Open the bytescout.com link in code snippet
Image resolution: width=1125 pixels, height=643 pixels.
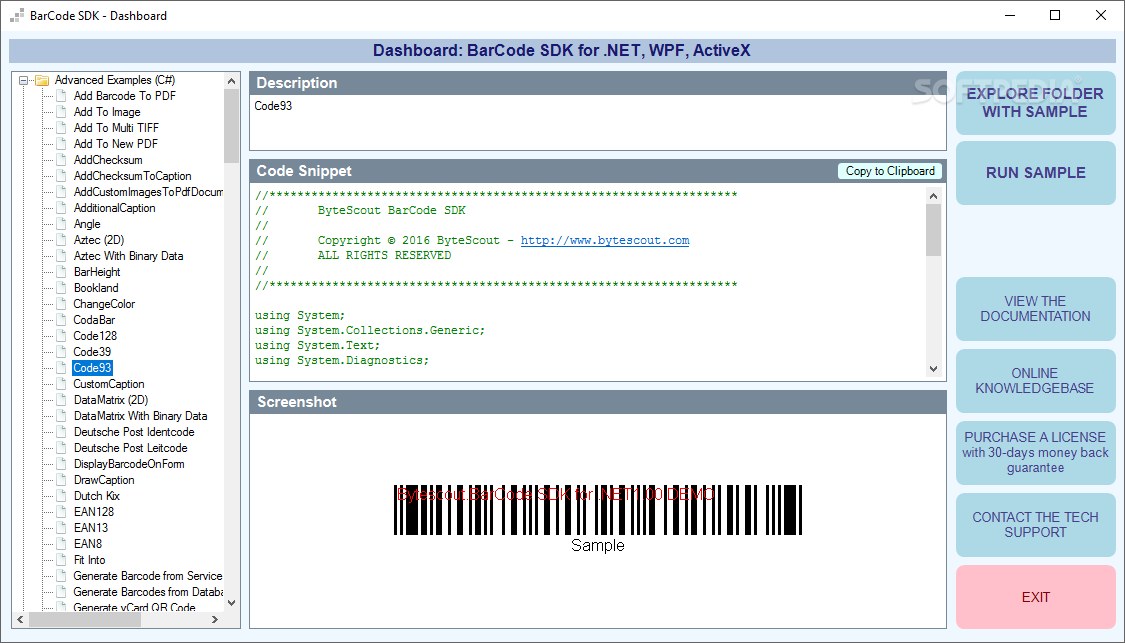point(605,240)
